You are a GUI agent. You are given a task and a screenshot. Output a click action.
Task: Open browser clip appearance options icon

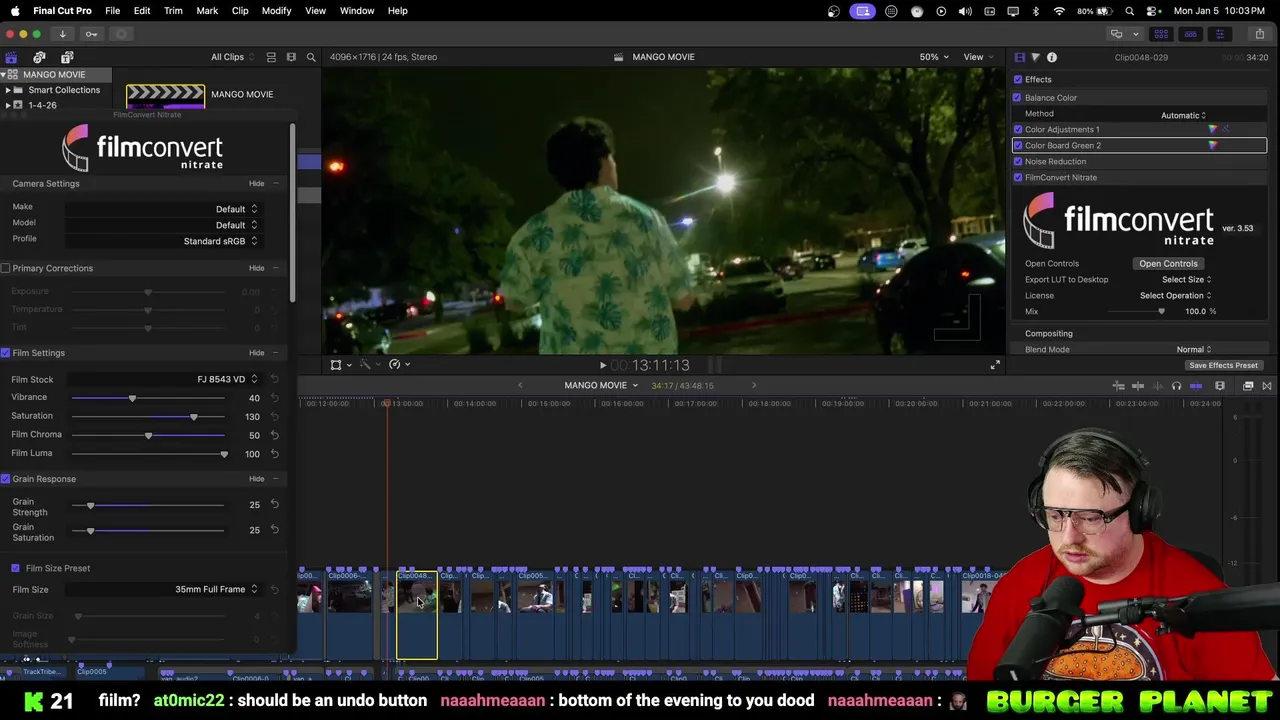coord(291,57)
